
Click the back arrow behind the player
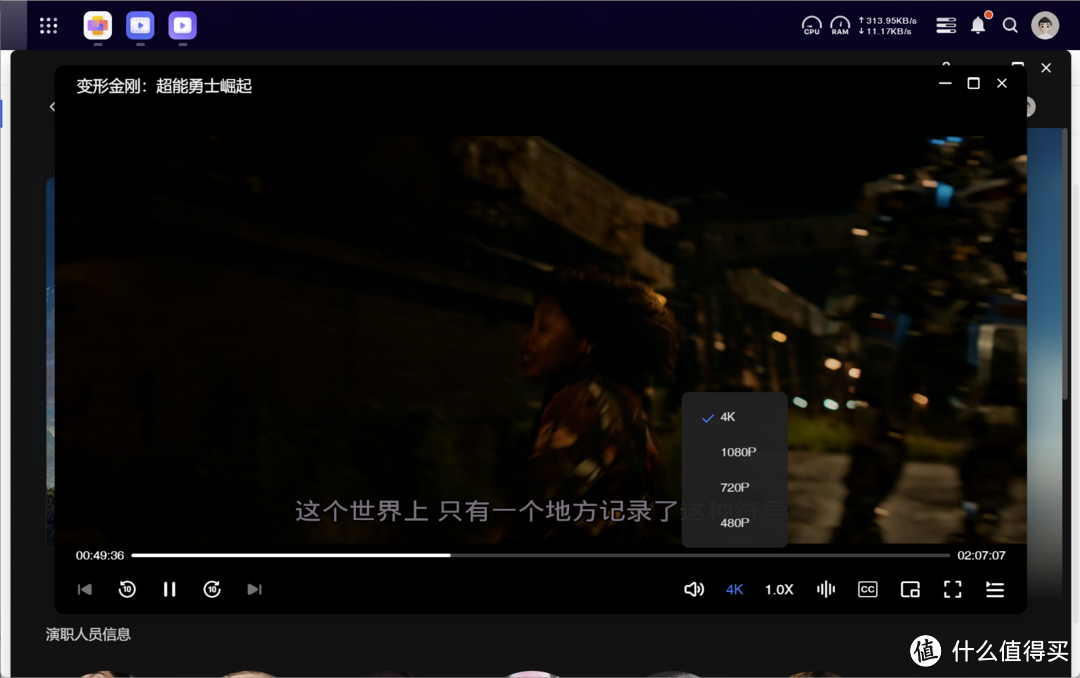(52, 106)
